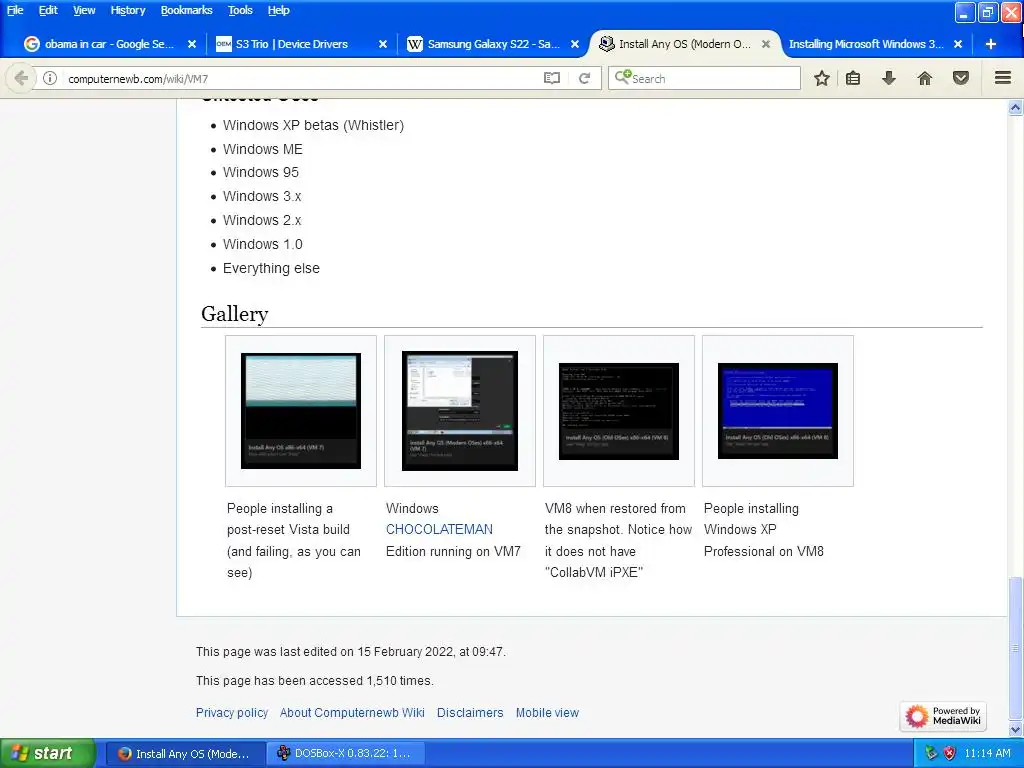
Task: Select 'Windows 1.0' list item text
Action: click(x=263, y=244)
